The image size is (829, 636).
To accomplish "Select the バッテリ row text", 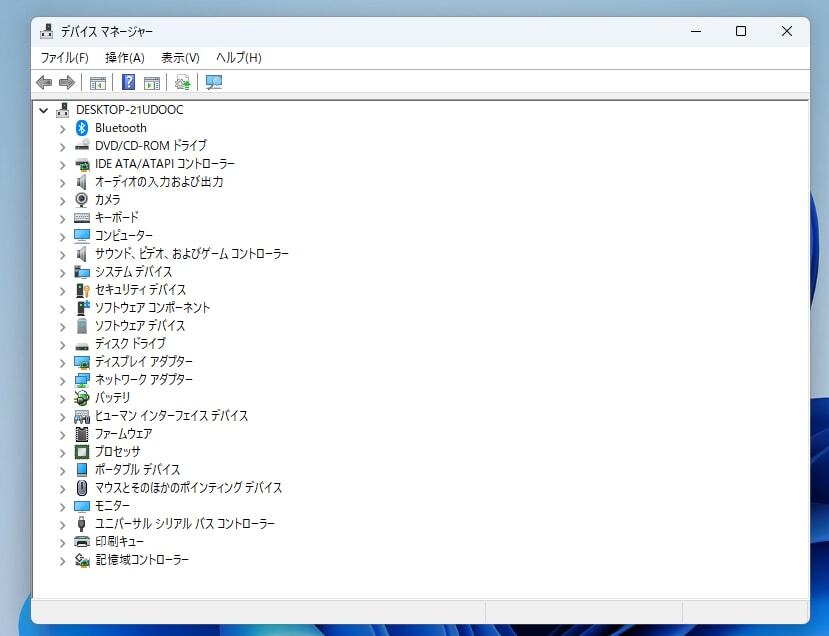I will pyautogui.click(x=112, y=398).
